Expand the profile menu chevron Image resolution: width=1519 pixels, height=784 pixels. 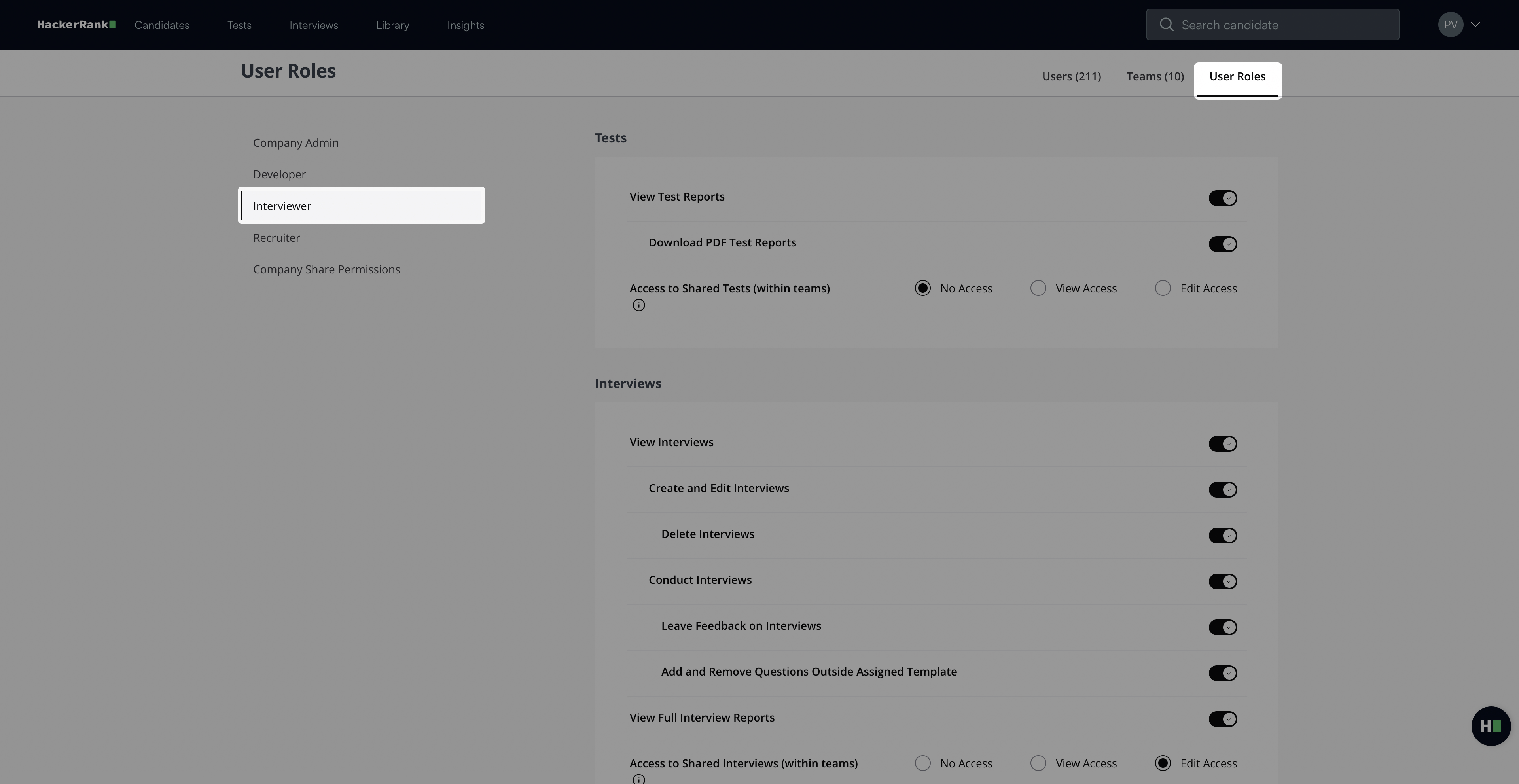pos(1475,25)
